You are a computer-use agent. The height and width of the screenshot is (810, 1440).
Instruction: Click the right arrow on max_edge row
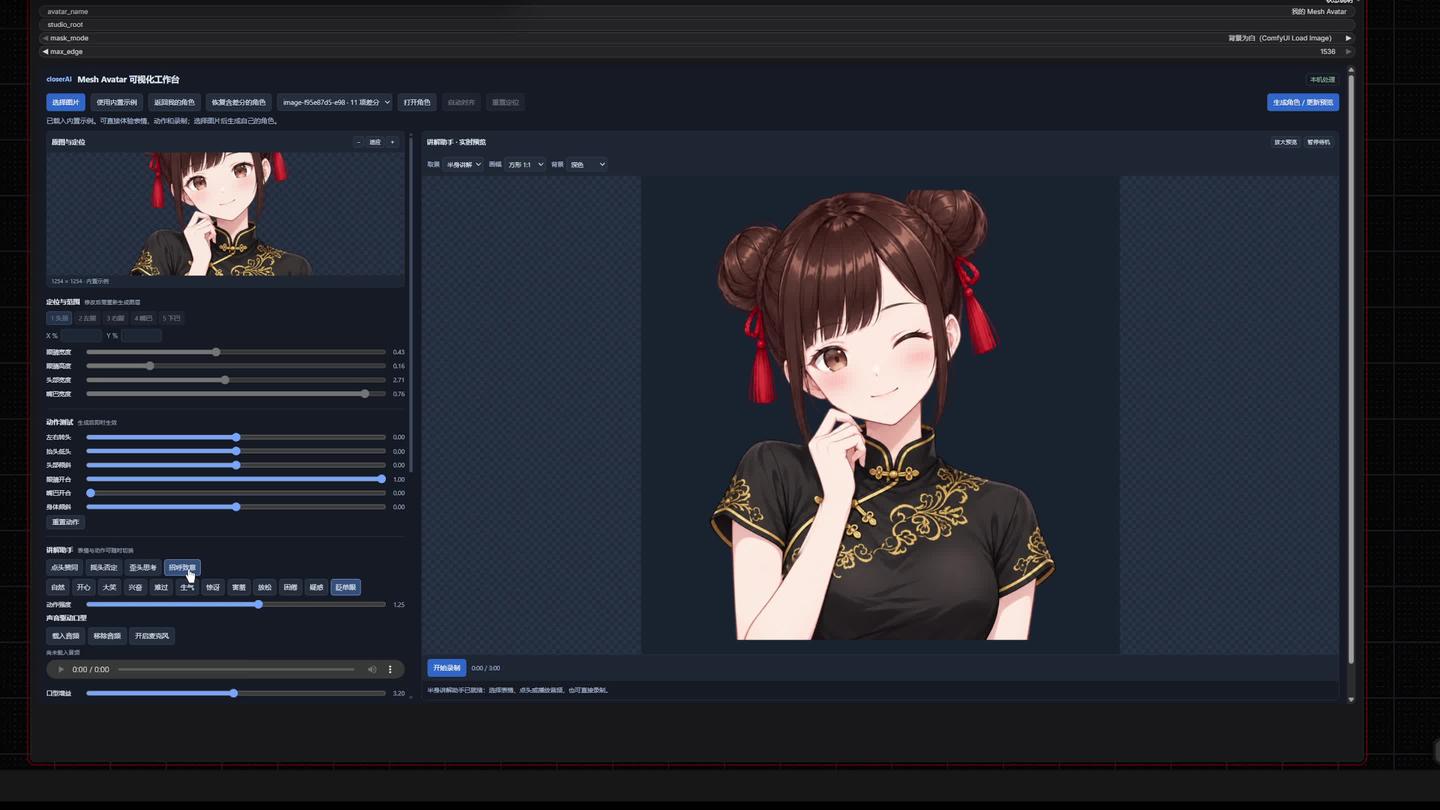click(1348, 51)
